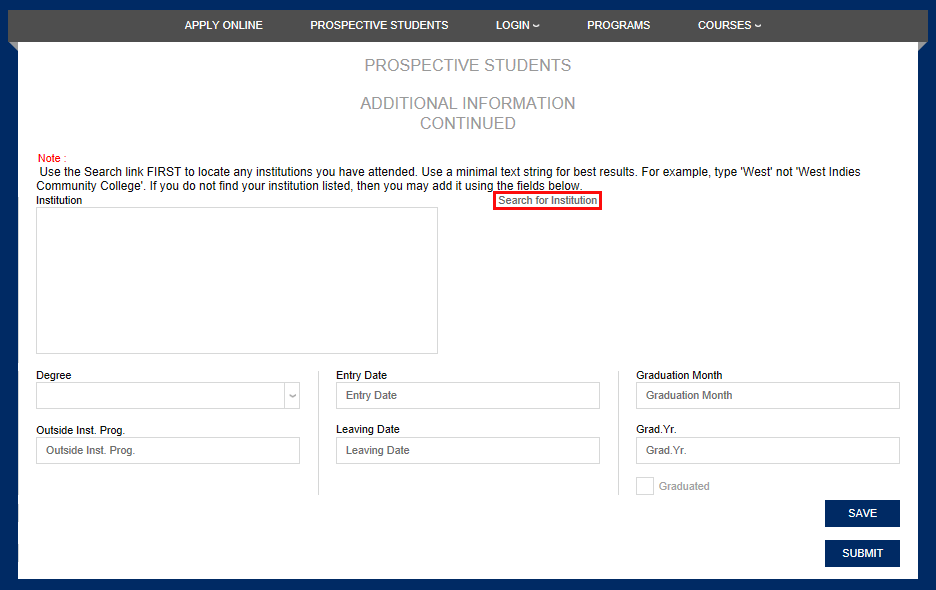Open the PROSPECTIVE STUDENTS menu item
This screenshot has height=590, width=936.
click(x=379, y=25)
